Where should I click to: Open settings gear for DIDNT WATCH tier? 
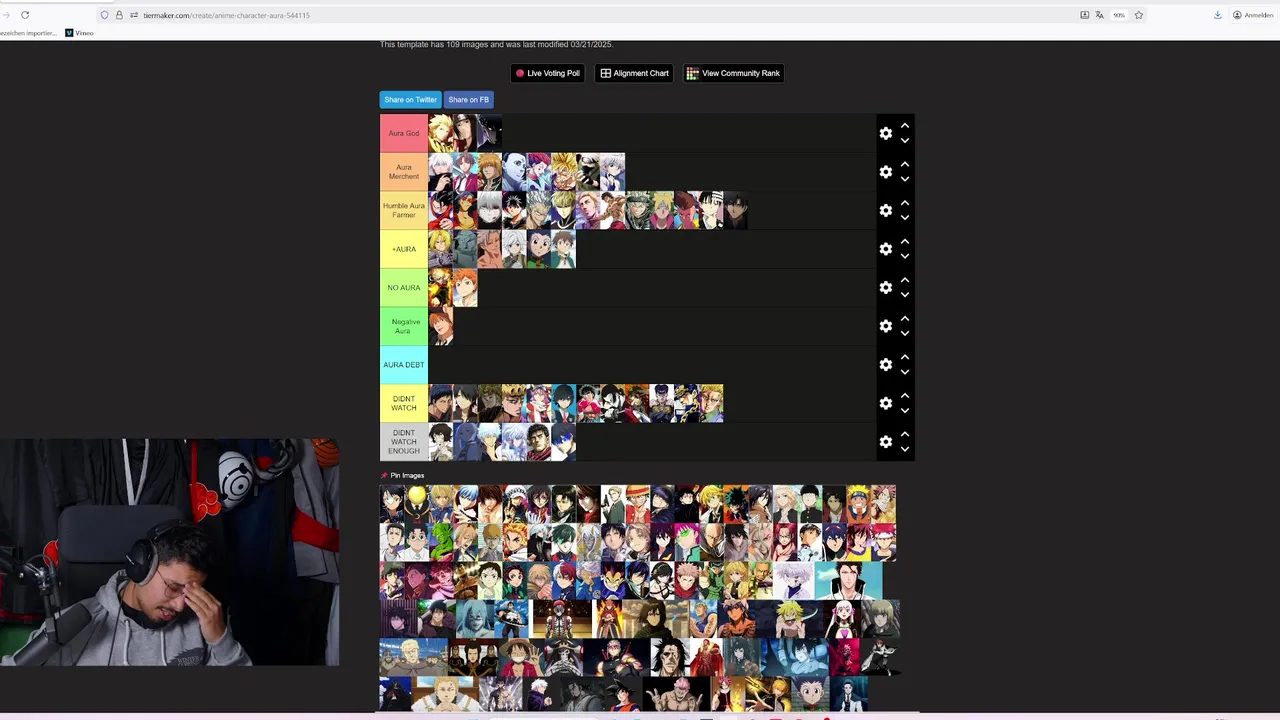click(x=885, y=403)
